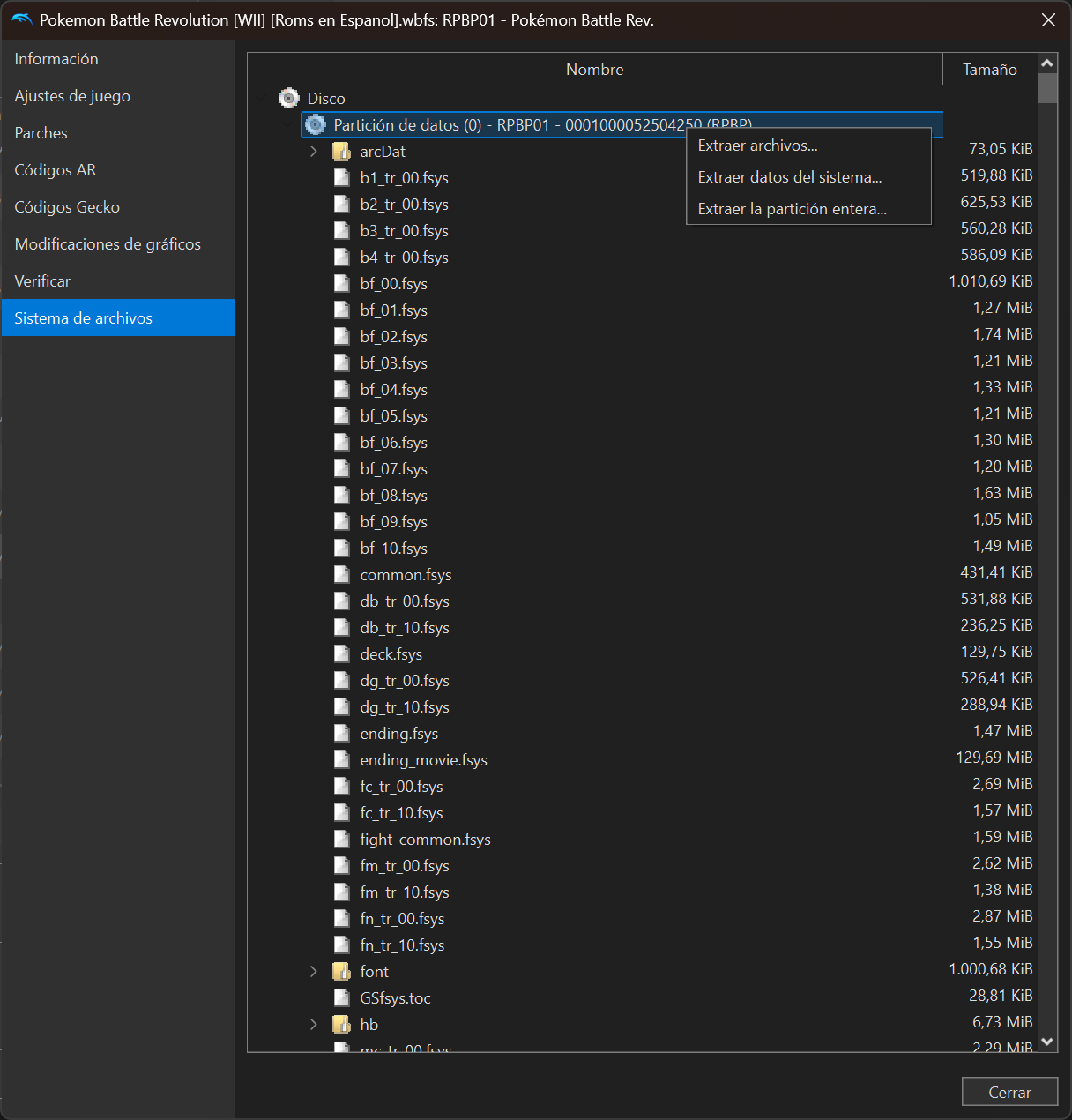Image resolution: width=1072 pixels, height=1120 pixels.
Task: Click the bf_00.fsys file icon
Action: pos(342,283)
